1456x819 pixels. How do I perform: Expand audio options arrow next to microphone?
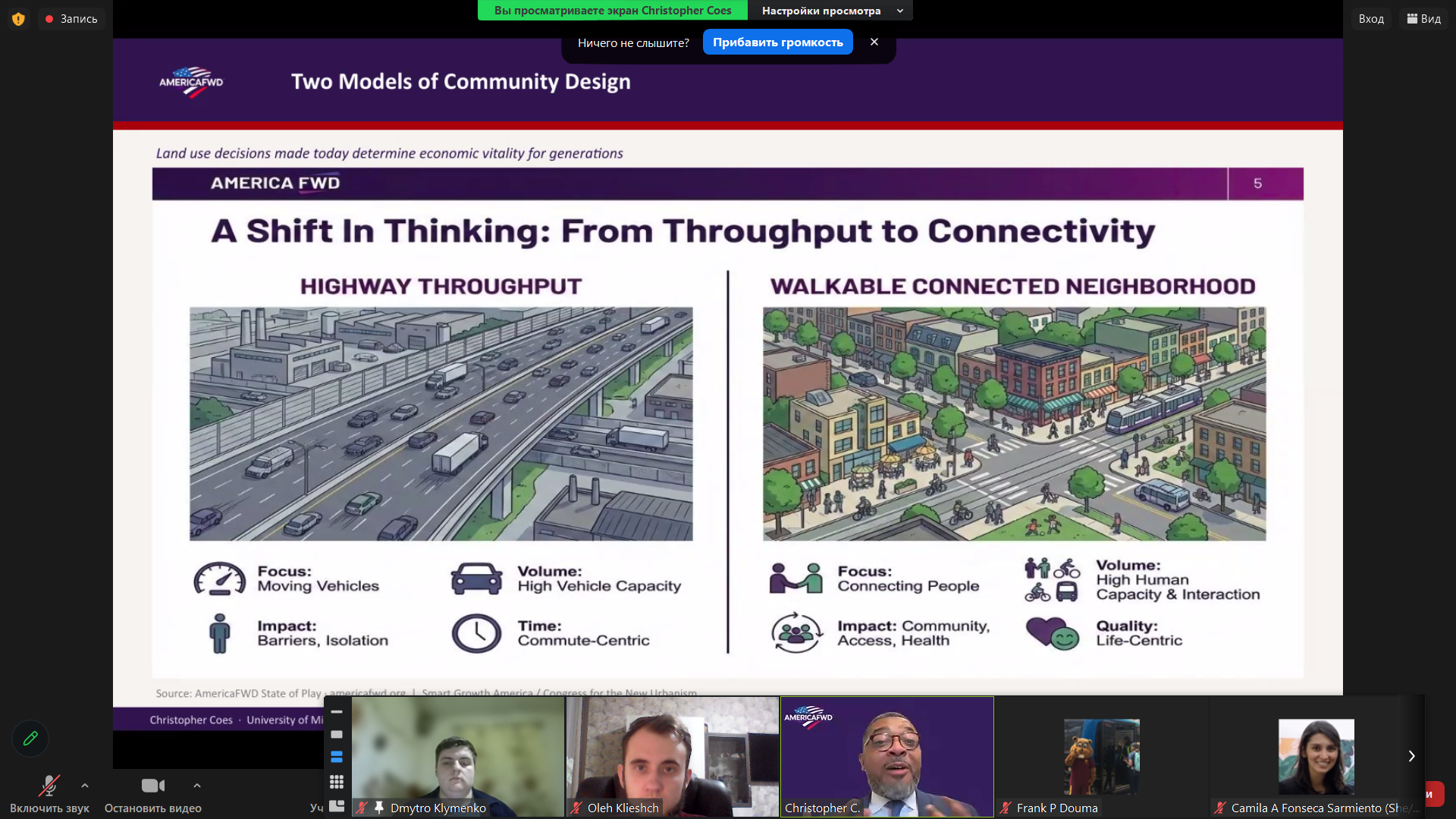pyautogui.click(x=85, y=786)
